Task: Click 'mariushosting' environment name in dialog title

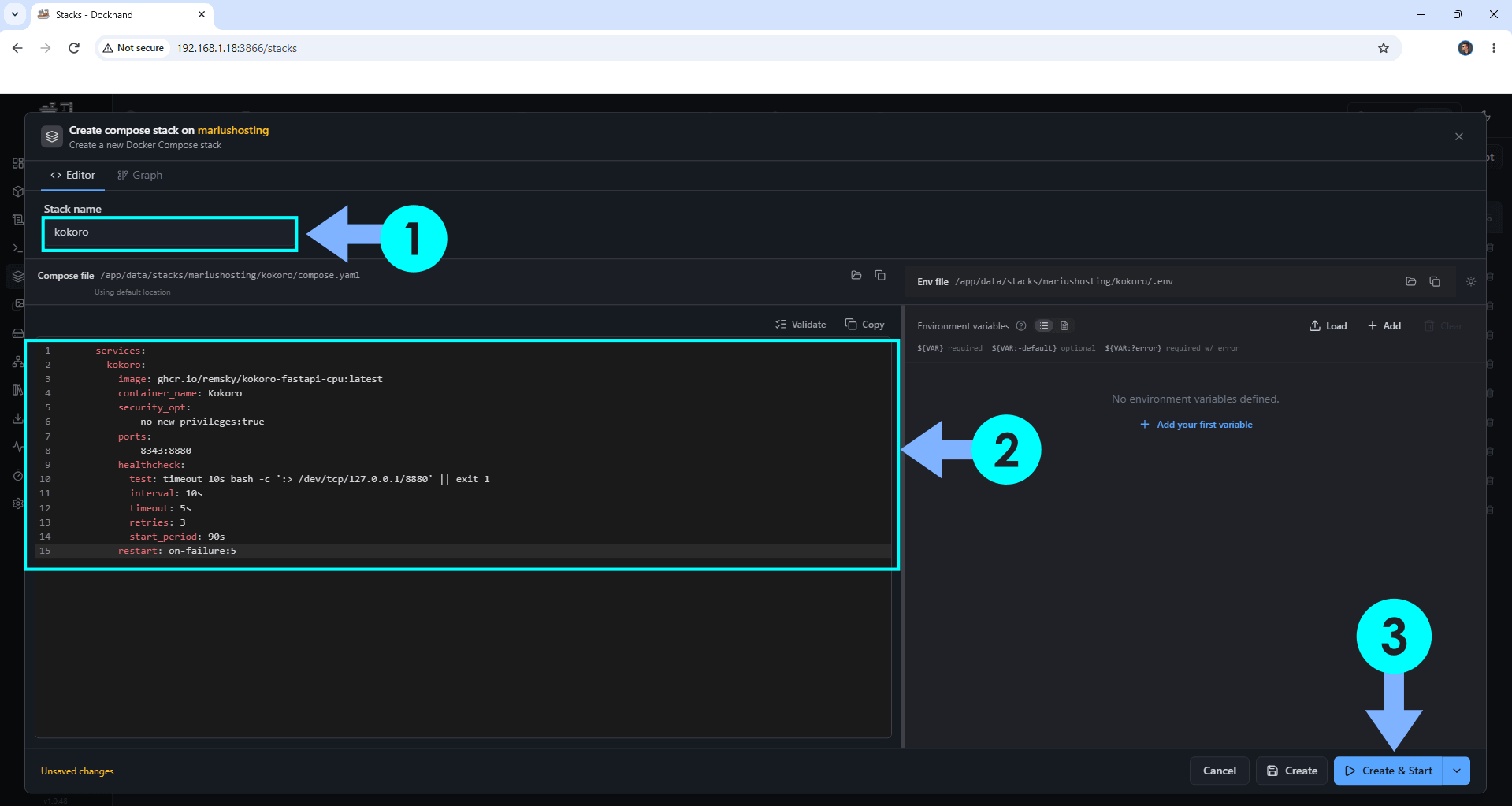Action: (233, 130)
